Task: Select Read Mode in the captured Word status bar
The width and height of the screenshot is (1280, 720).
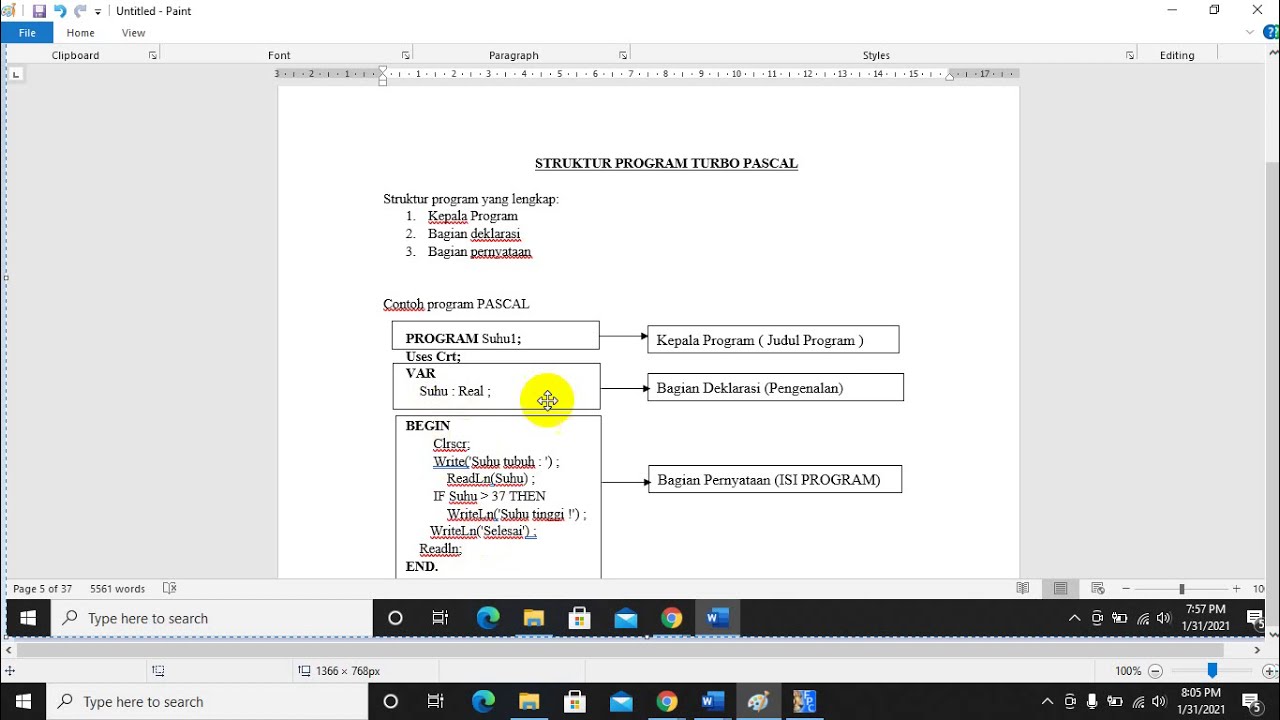Action: pos(1022,589)
